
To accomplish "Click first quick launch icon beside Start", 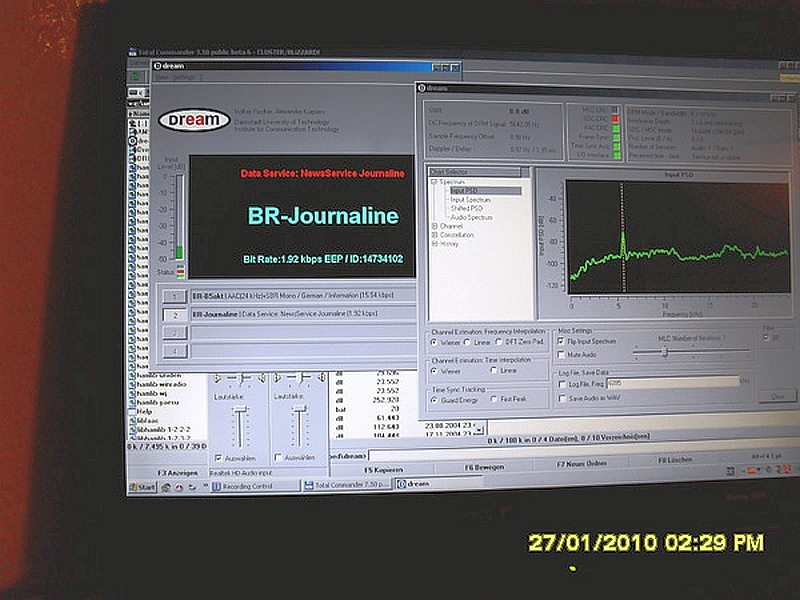I will click(166, 488).
